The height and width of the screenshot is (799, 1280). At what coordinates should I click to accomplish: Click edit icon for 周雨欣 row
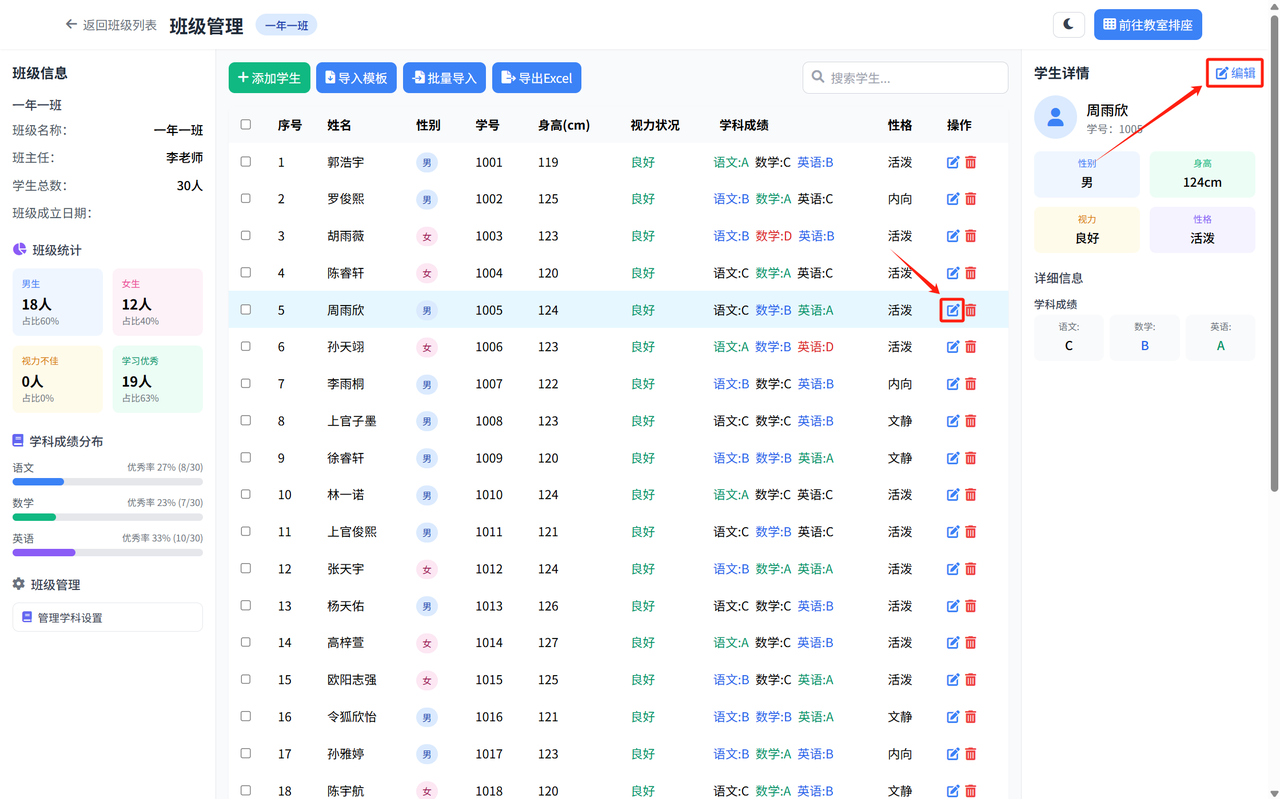click(953, 310)
